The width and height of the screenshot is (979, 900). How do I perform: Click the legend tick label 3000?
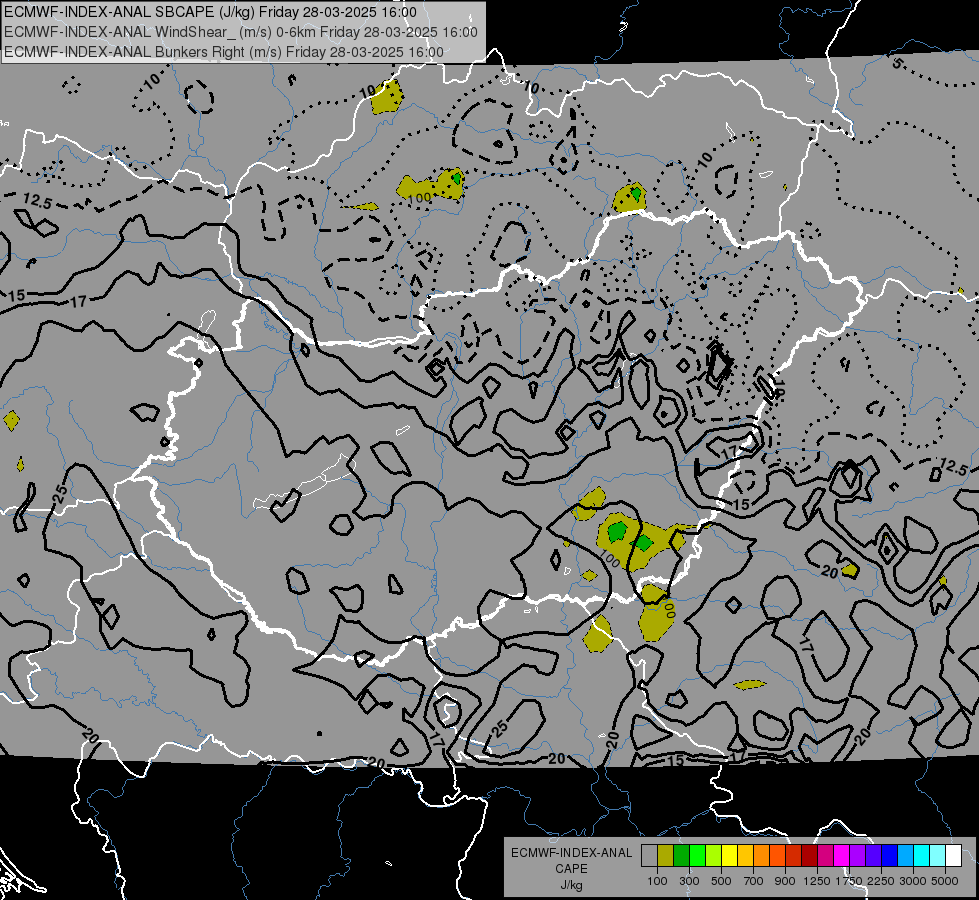click(x=912, y=881)
